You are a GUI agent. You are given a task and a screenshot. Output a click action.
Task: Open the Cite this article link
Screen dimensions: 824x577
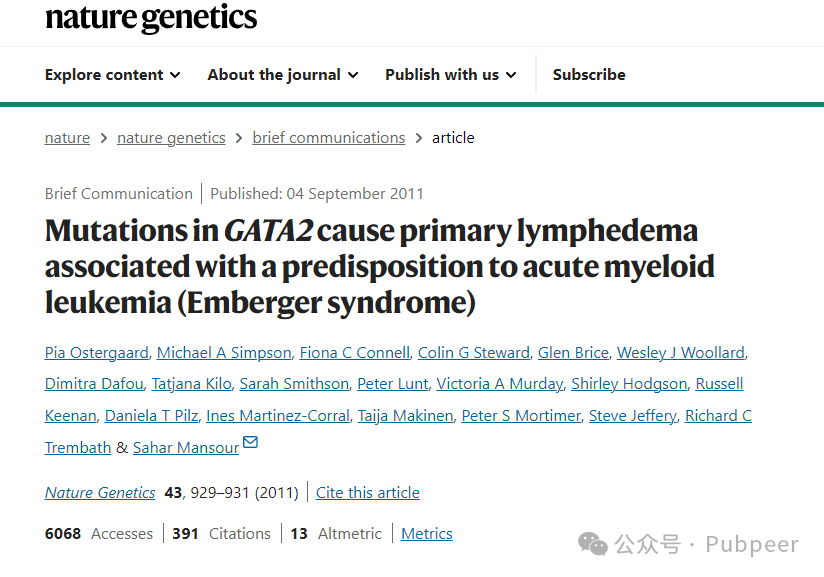(x=368, y=493)
